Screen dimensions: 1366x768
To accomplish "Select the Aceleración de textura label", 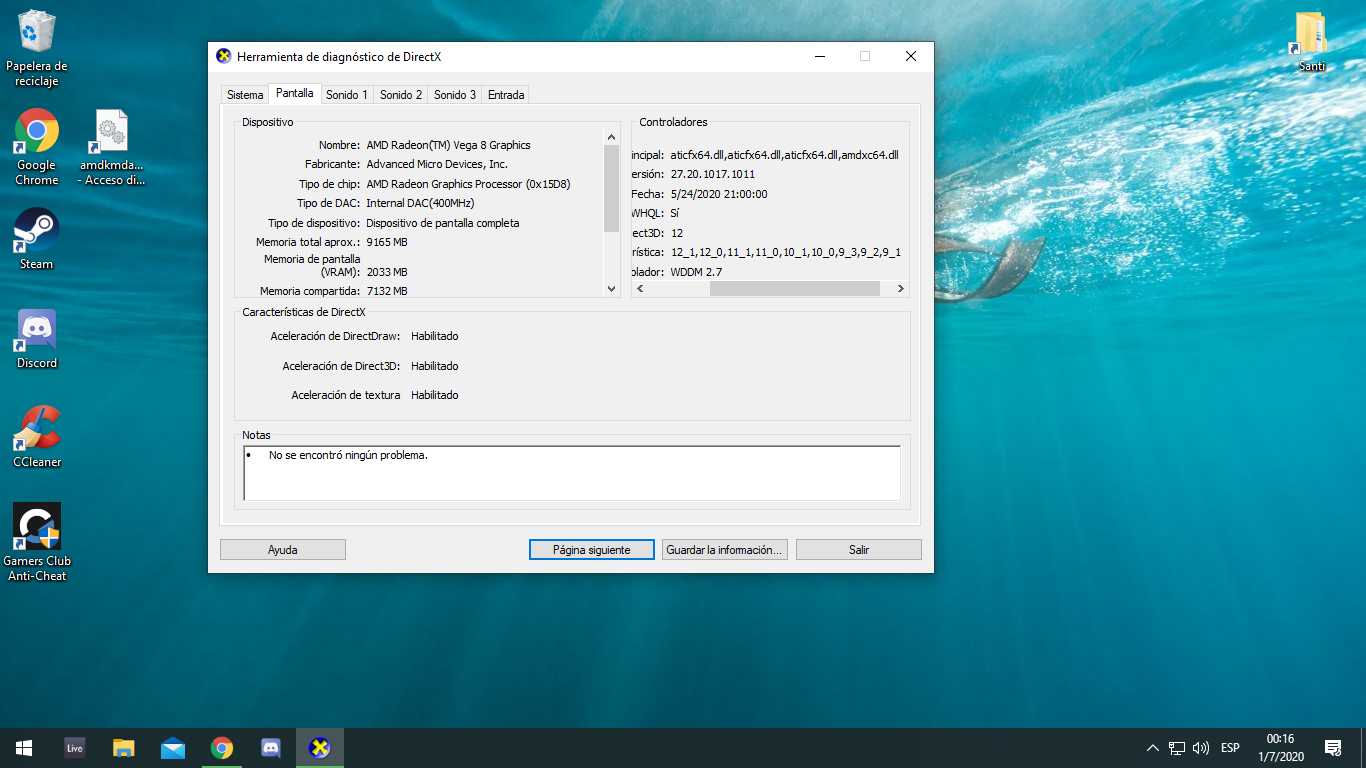I will [346, 395].
